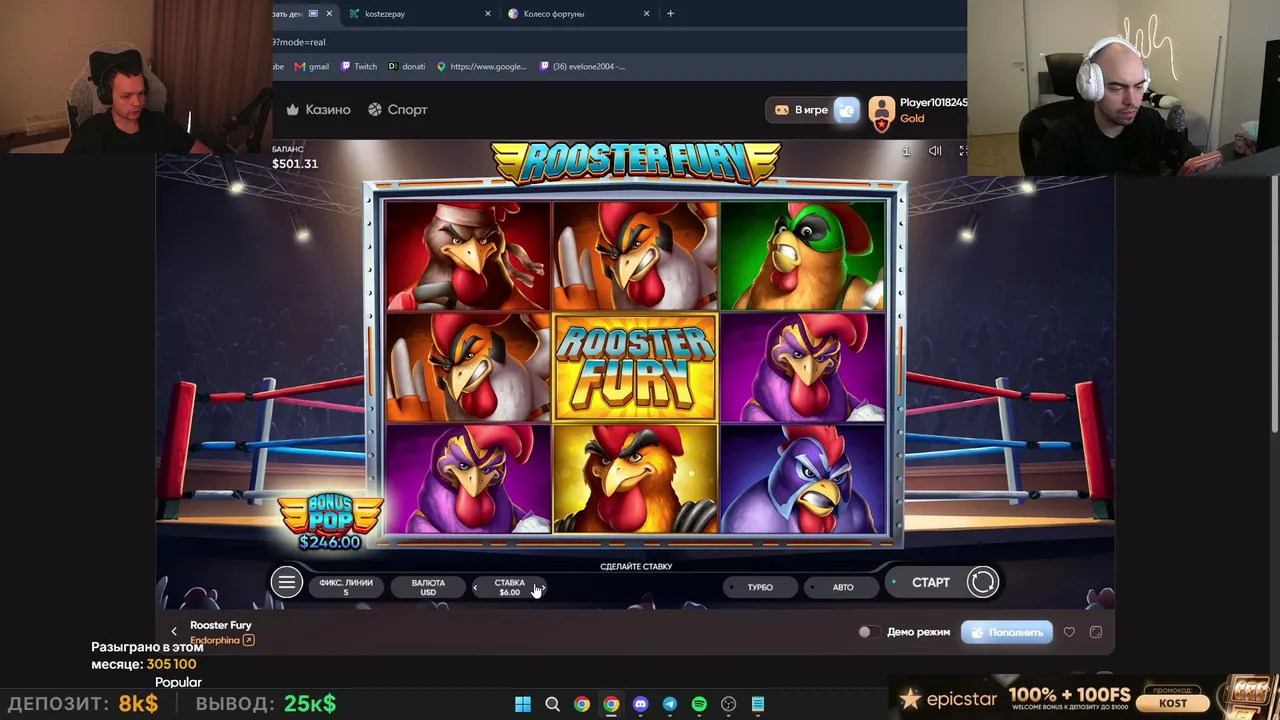Close the kostezepay tab
The width and height of the screenshot is (1280, 720).
coord(488,14)
